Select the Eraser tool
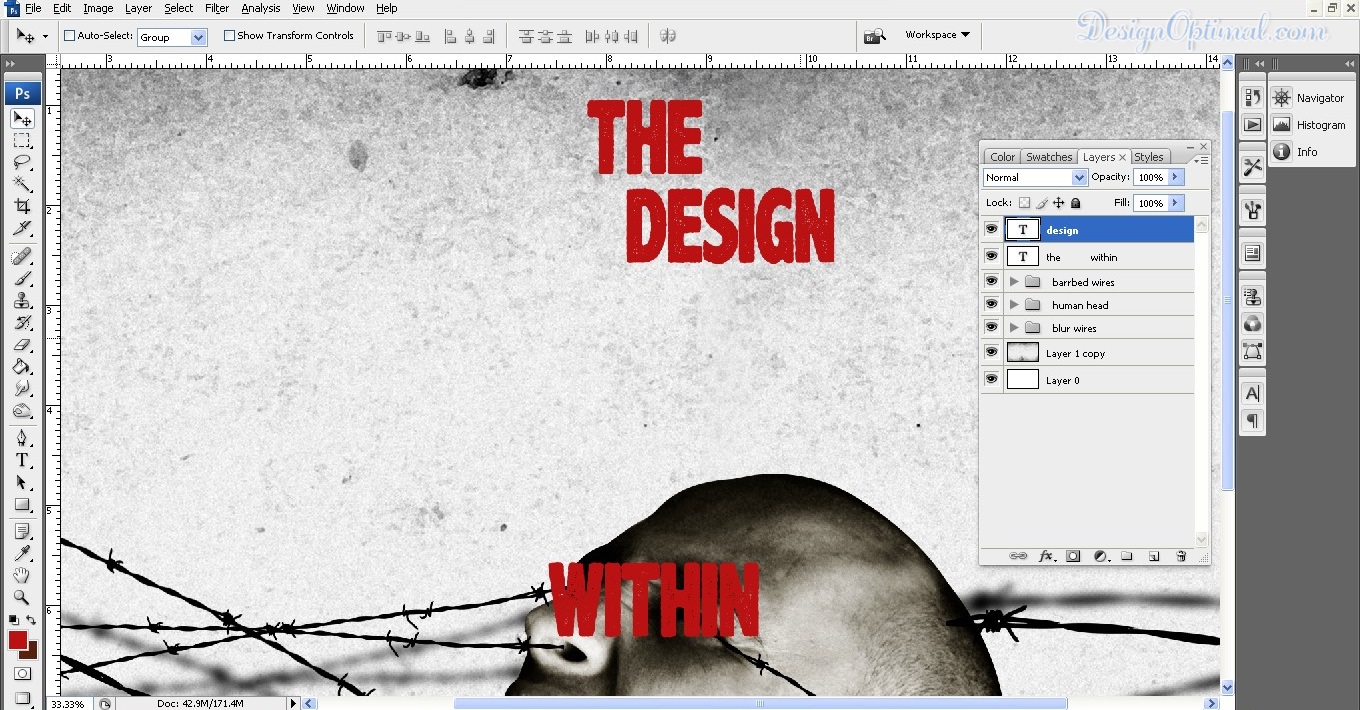Image resolution: width=1360 pixels, height=710 pixels. [x=22, y=345]
